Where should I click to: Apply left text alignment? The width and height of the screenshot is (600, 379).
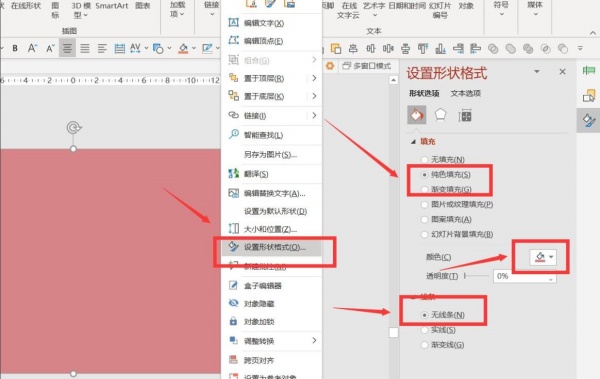[x=102, y=48]
